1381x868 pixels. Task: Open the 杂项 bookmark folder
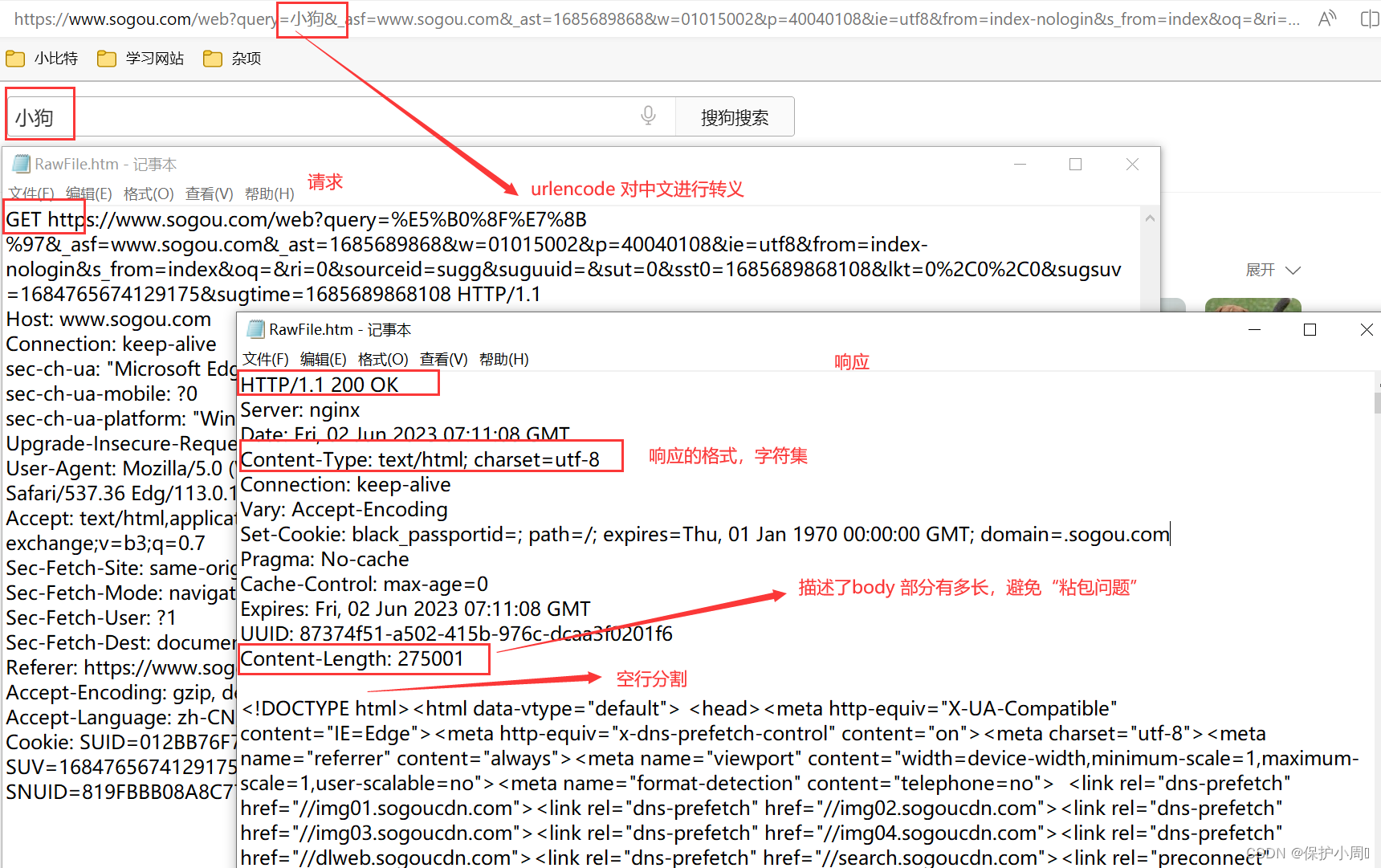(232, 59)
